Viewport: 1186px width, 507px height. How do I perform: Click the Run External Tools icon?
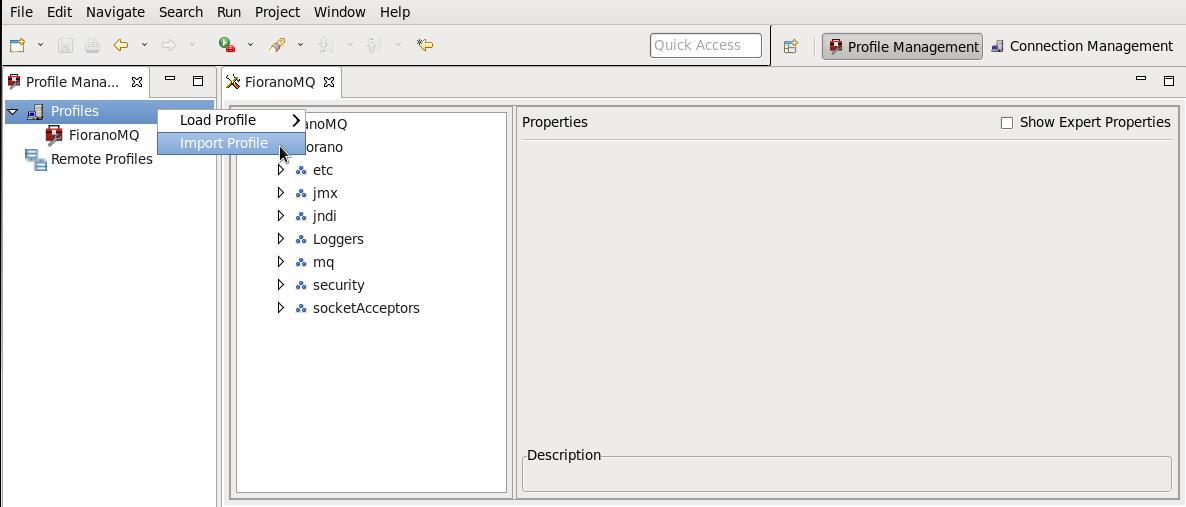pyautogui.click(x=227, y=45)
